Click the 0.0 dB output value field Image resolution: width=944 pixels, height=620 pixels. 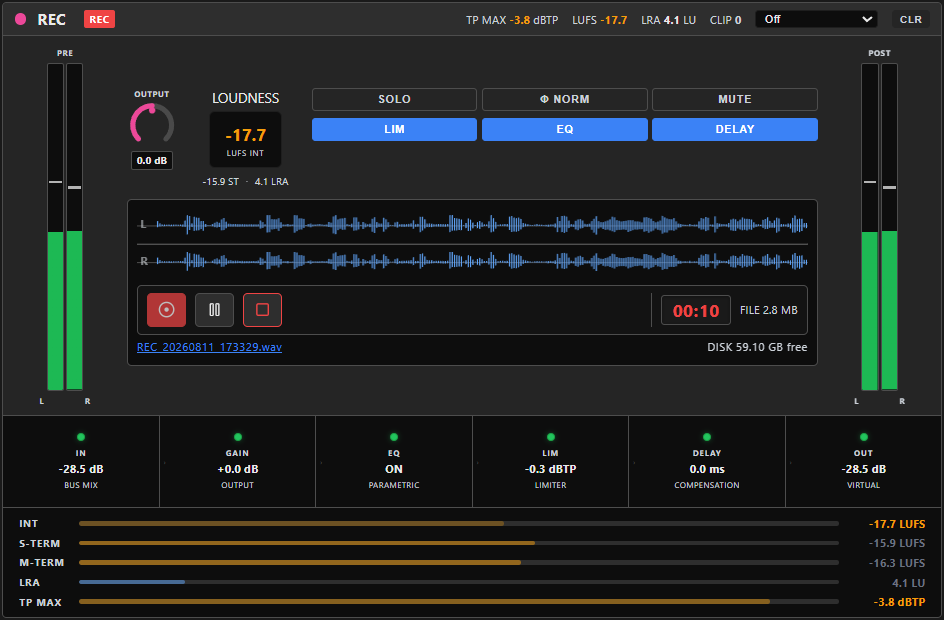pyautogui.click(x=152, y=161)
